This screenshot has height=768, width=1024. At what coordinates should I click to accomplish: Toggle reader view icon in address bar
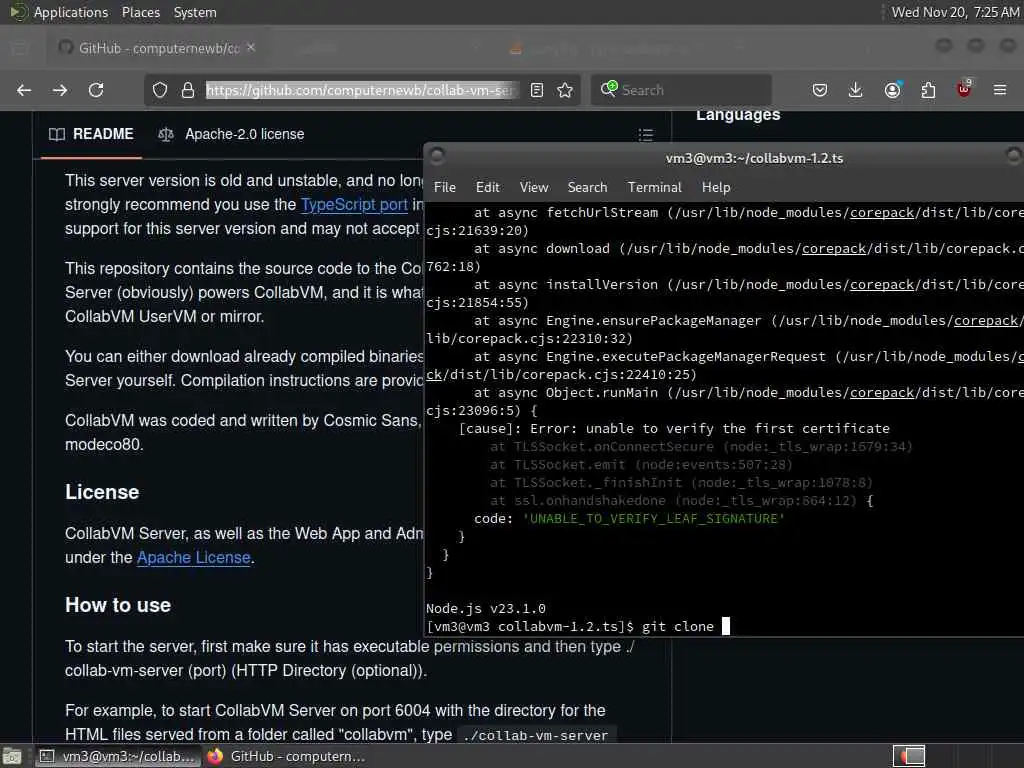click(x=537, y=90)
